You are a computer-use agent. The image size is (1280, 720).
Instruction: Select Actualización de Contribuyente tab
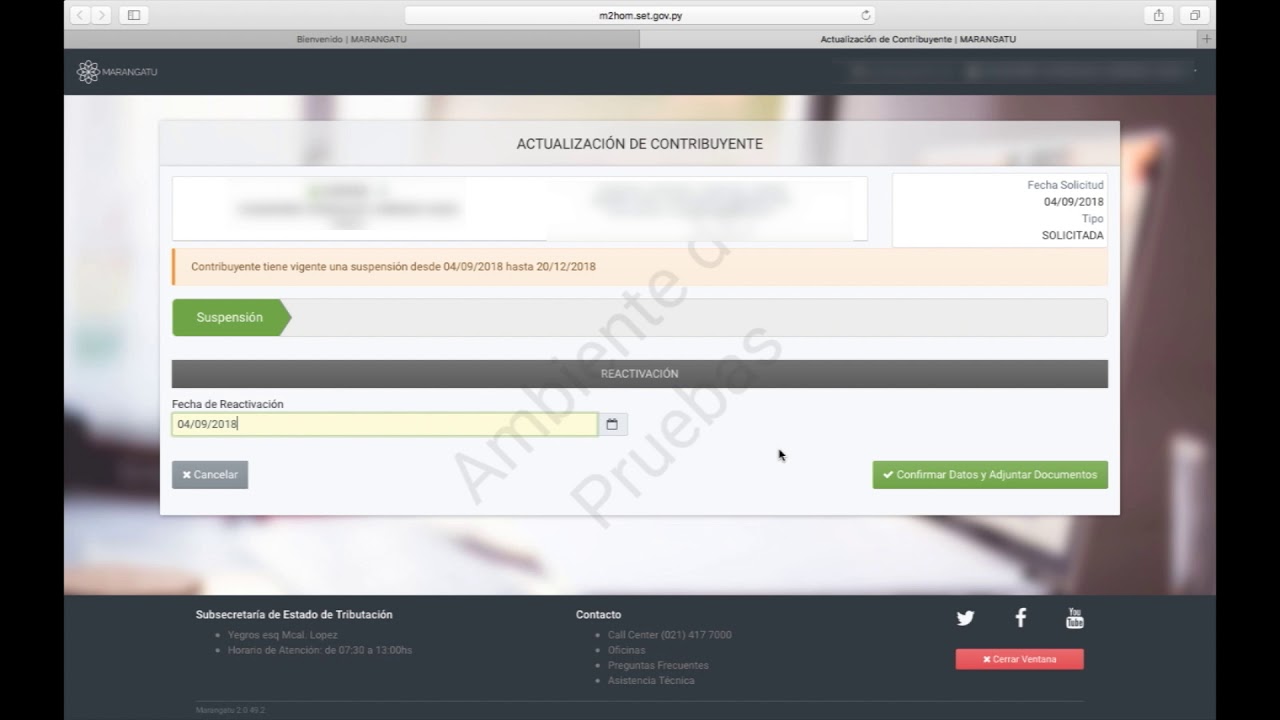coord(918,39)
